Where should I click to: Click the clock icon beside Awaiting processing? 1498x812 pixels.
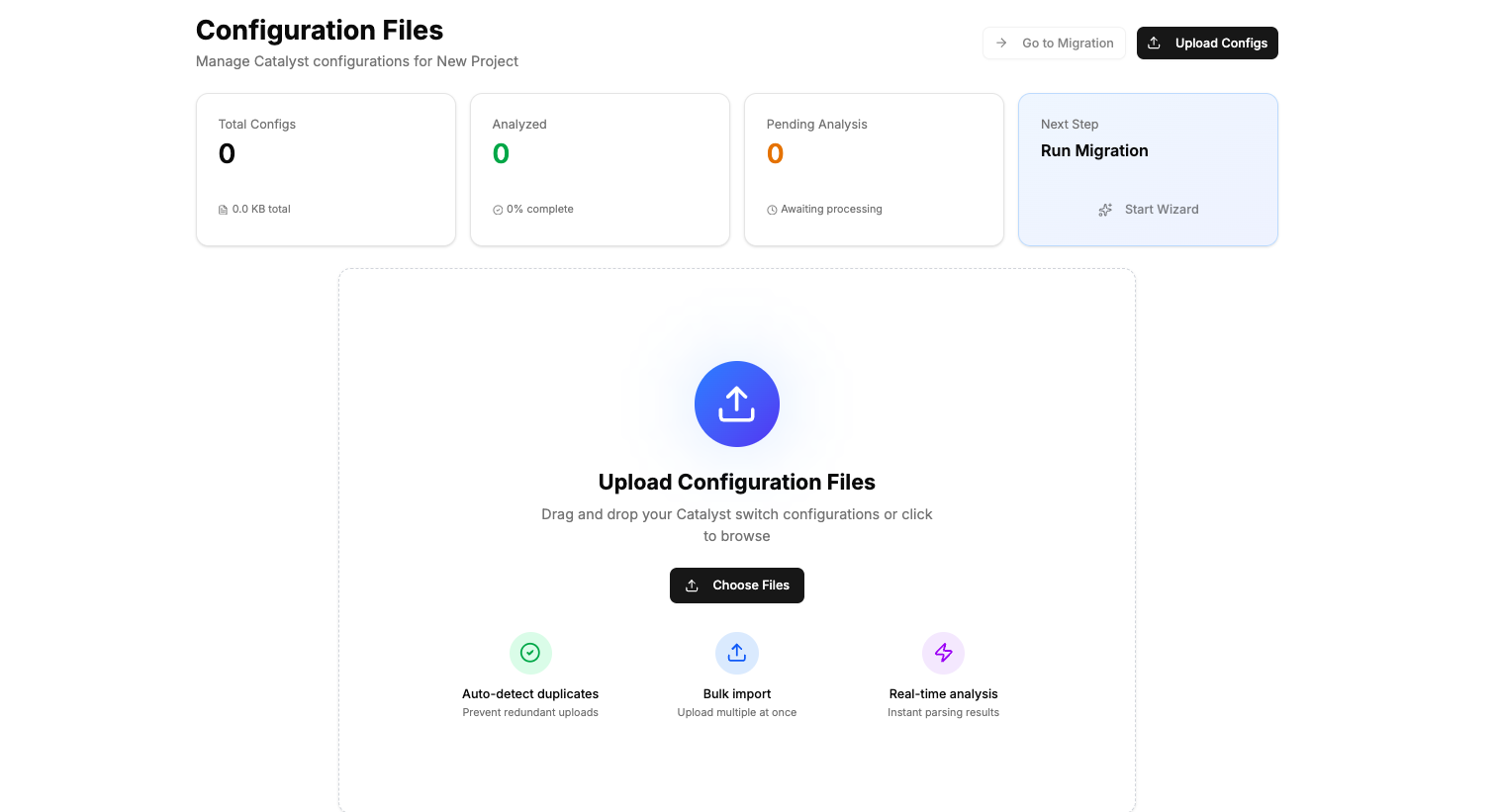[x=772, y=210]
